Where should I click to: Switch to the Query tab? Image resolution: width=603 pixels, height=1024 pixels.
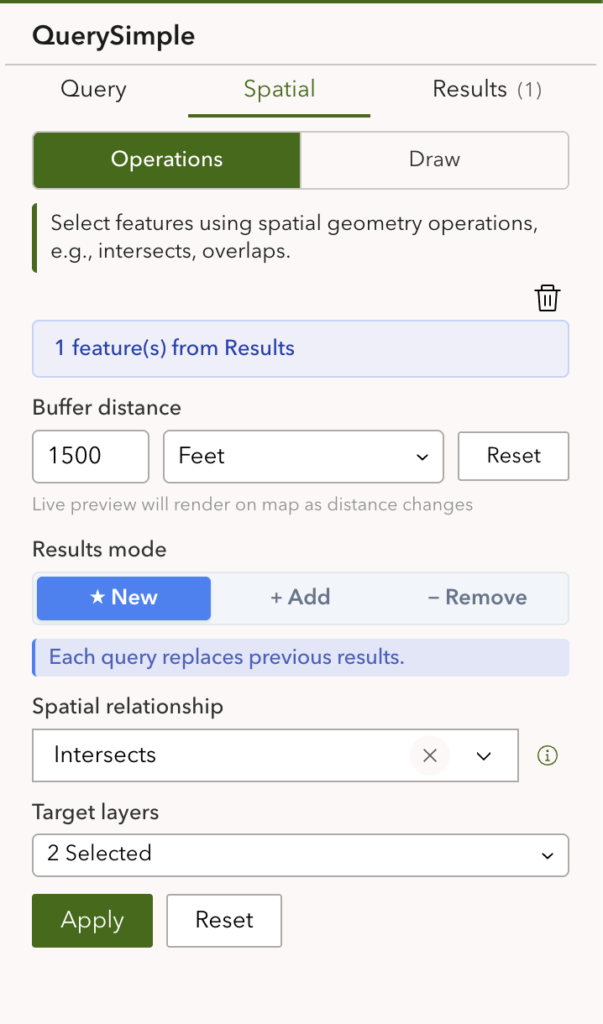(94, 90)
